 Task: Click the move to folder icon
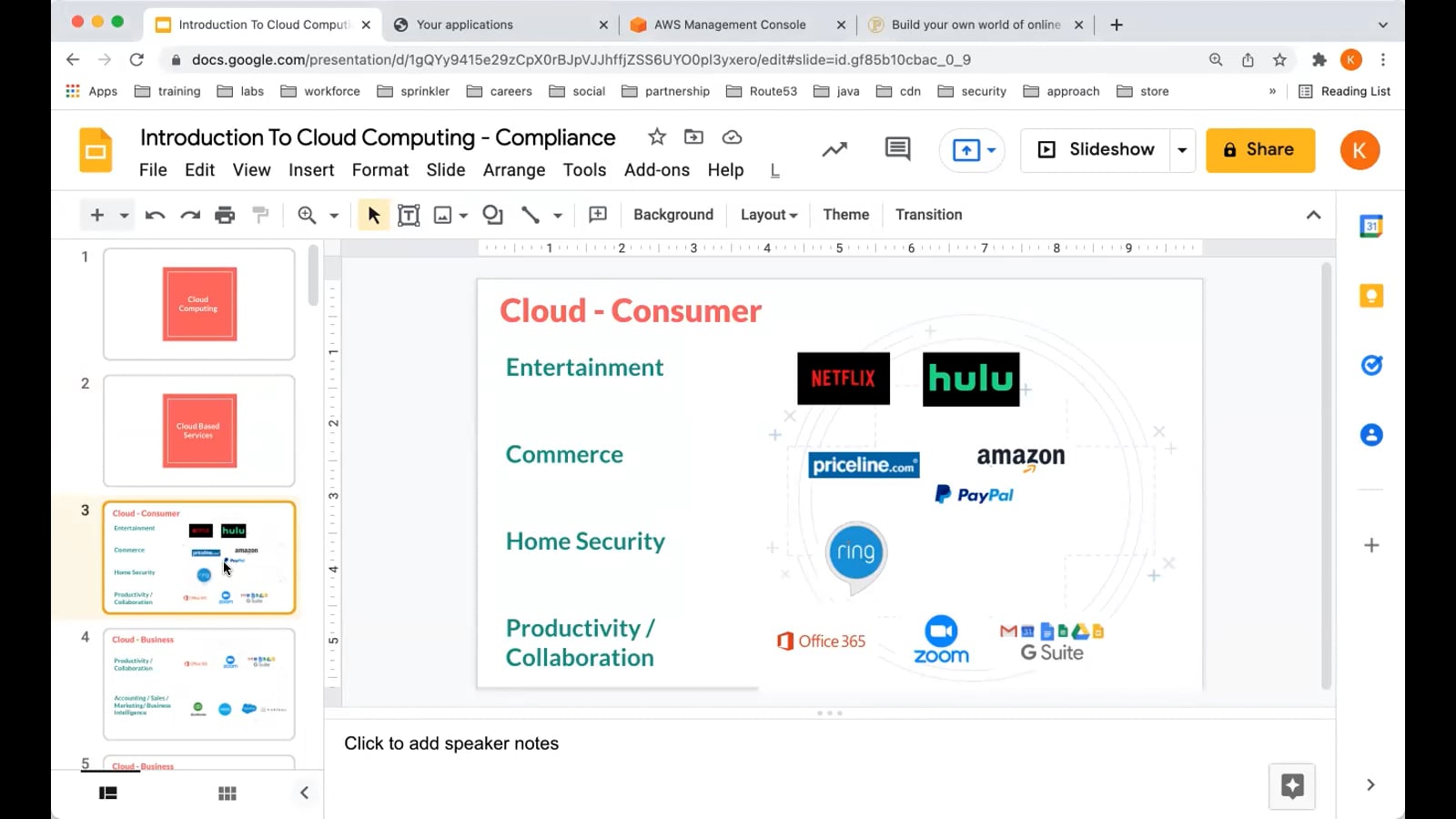[693, 137]
